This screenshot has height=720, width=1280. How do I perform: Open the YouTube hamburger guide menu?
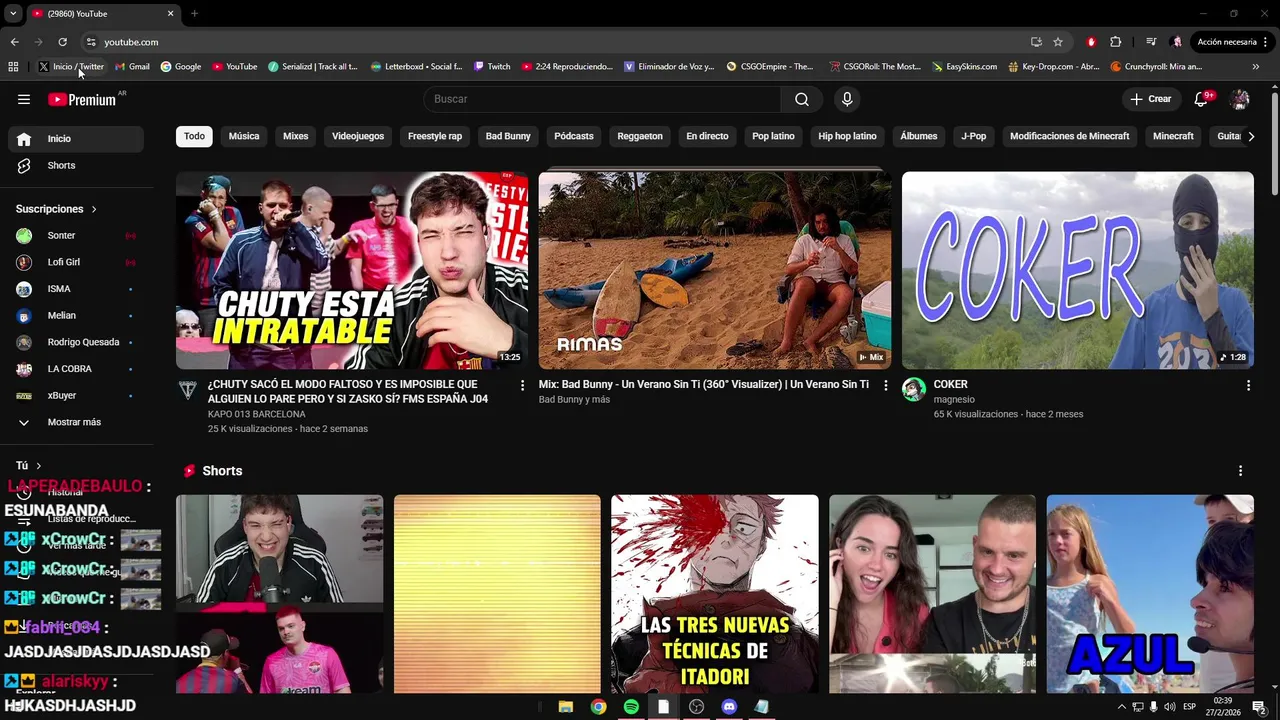pyautogui.click(x=24, y=99)
